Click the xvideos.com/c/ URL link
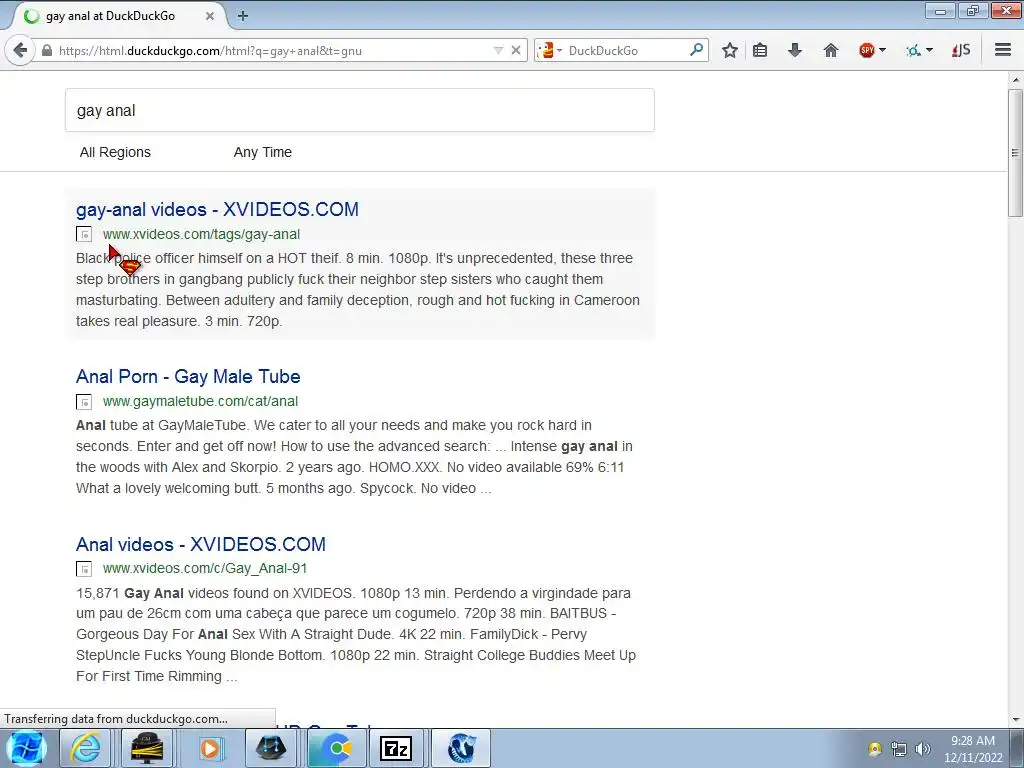 pyautogui.click(x=204, y=568)
